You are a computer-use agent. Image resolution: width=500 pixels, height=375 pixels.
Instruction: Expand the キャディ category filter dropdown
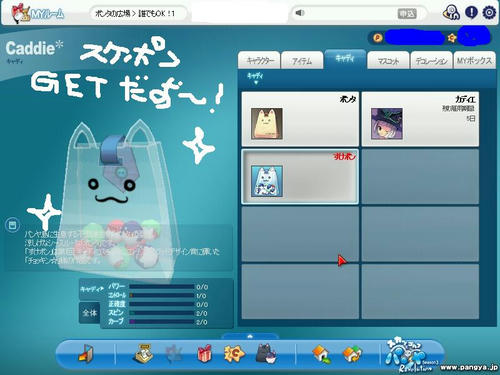(255, 79)
